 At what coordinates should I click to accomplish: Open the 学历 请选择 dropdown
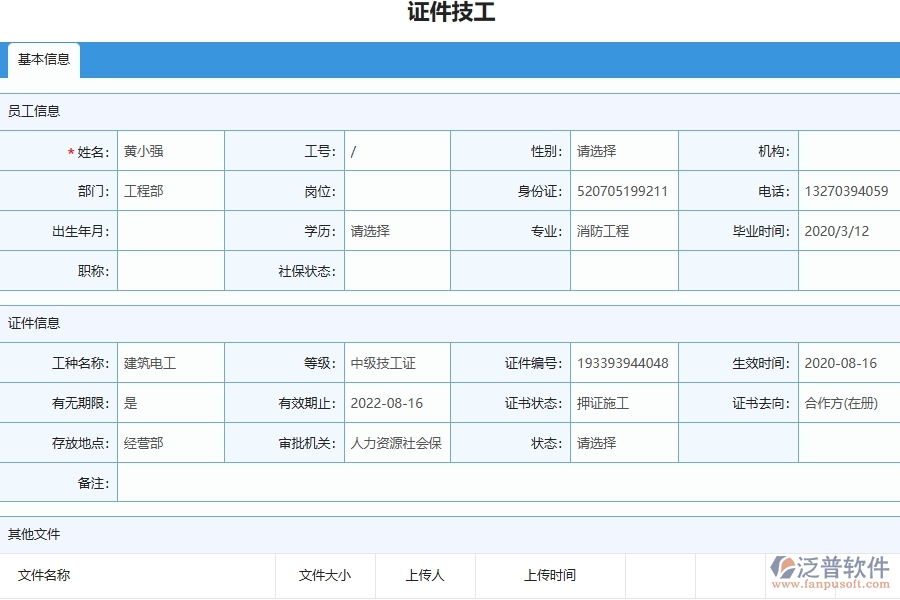(398, 231)
